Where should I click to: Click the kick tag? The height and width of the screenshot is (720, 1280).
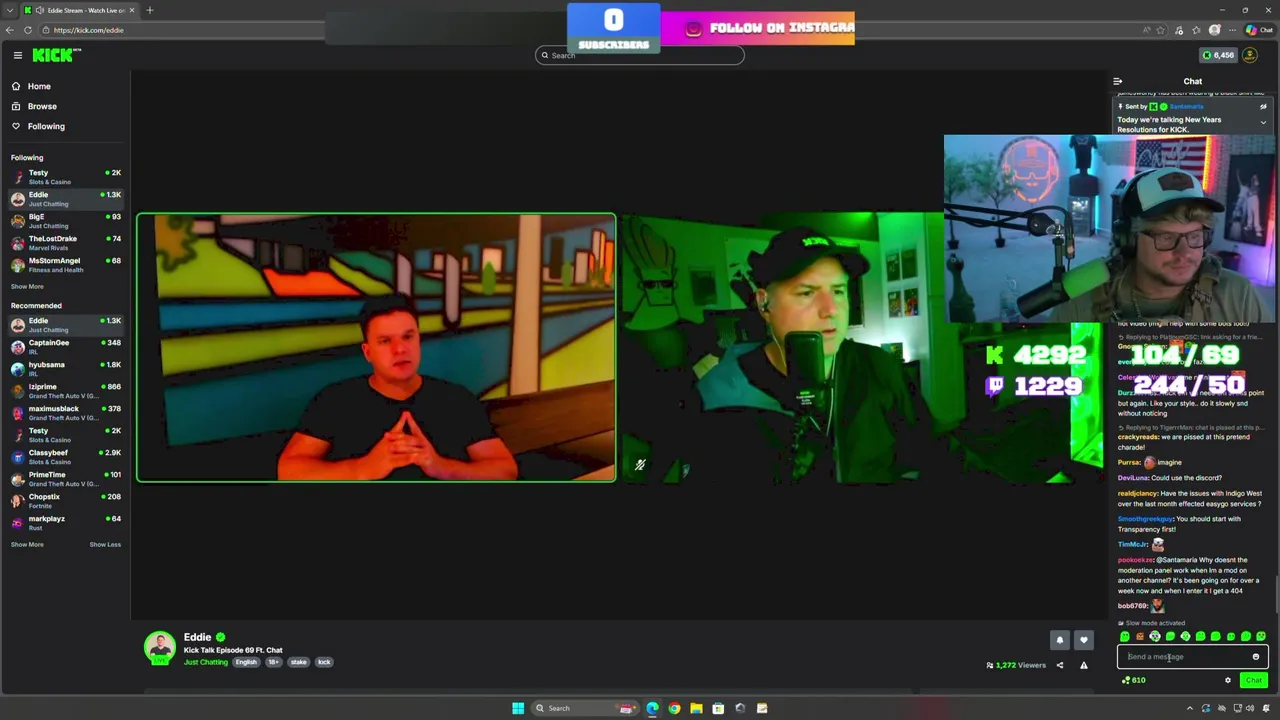coord(324,662)
